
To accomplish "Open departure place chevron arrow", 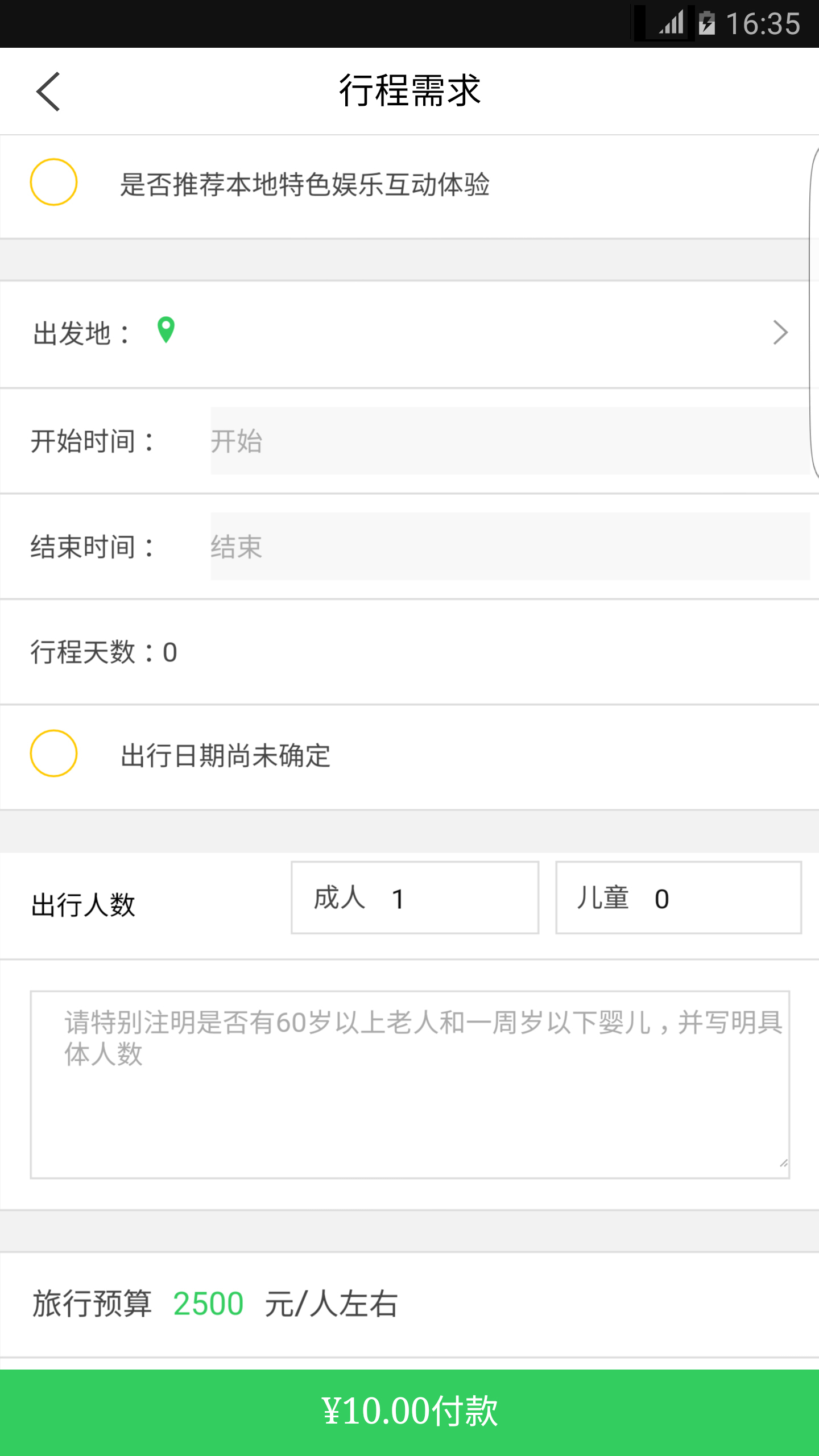I will tap(780, 333).
